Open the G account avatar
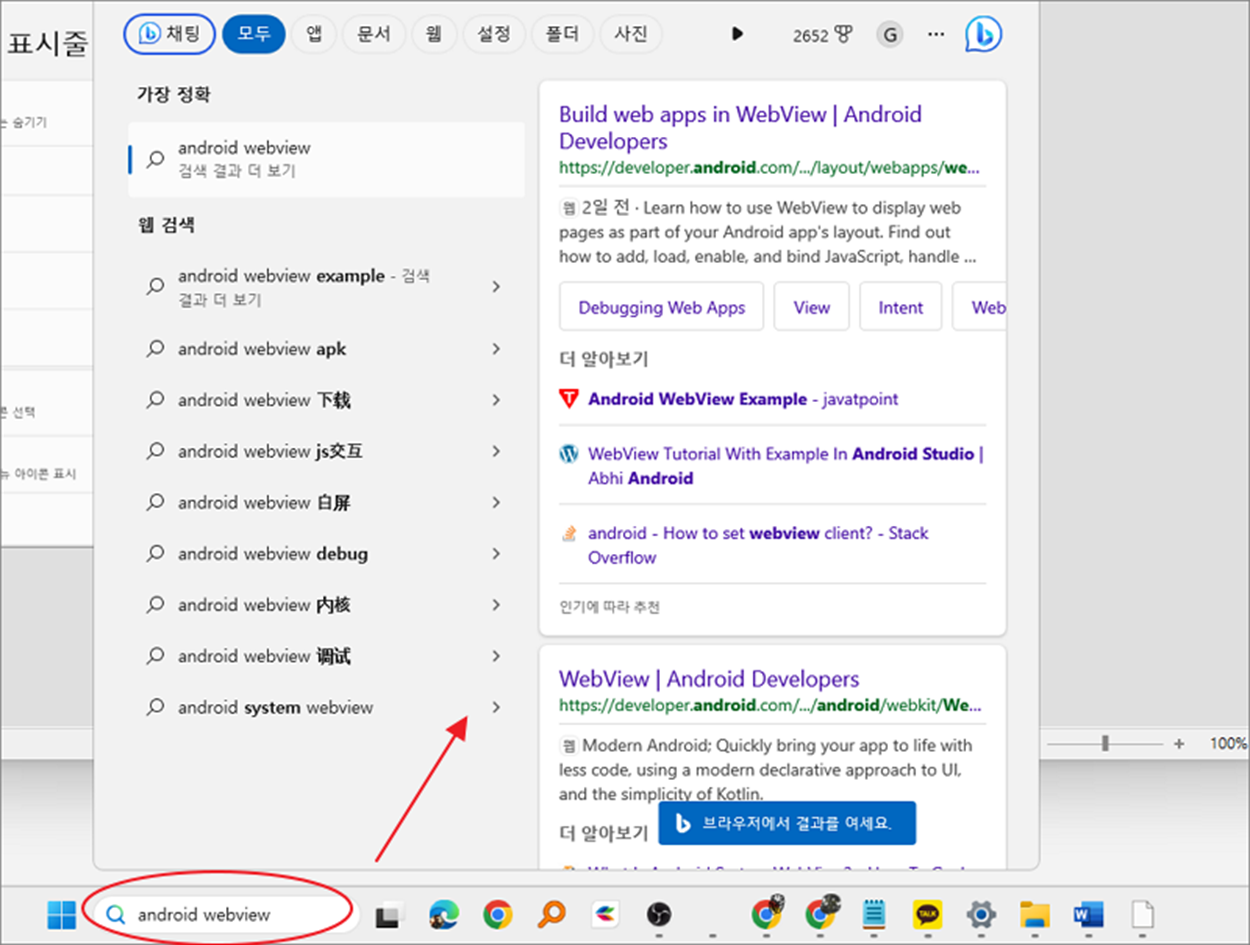The height and width of the screenshot is (945, 1250). pyautogui.click(x=889, y=35)
